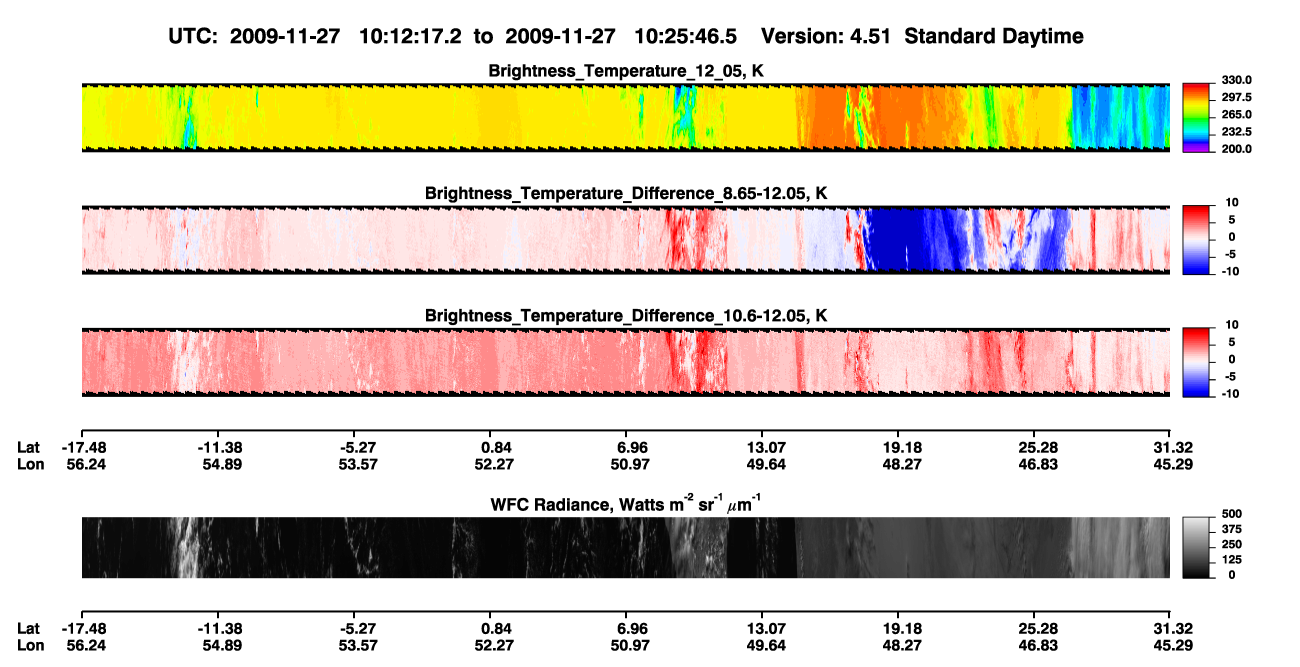Click latitude 0.84 on the axis above WFC Radiance
The image size is (1300, 667).
495,447
